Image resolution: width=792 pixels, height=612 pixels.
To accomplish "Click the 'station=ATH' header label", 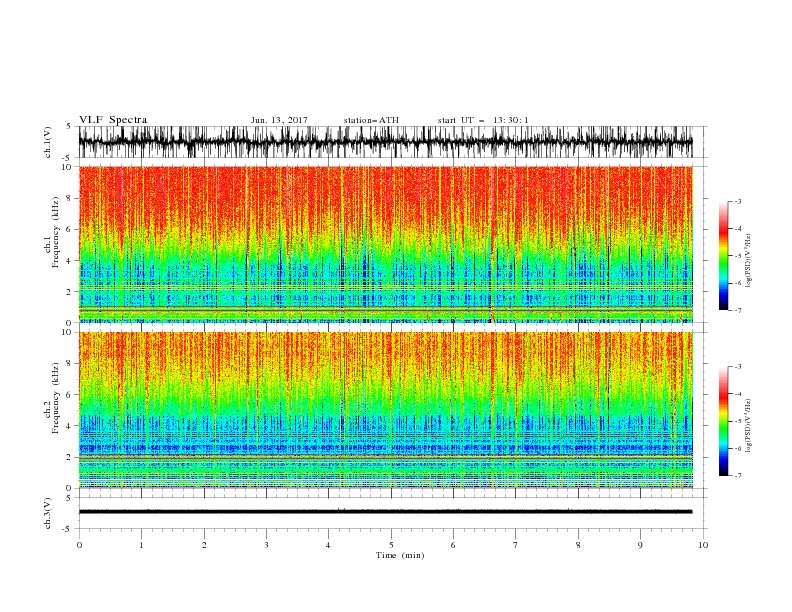I will tap(371, 120).
